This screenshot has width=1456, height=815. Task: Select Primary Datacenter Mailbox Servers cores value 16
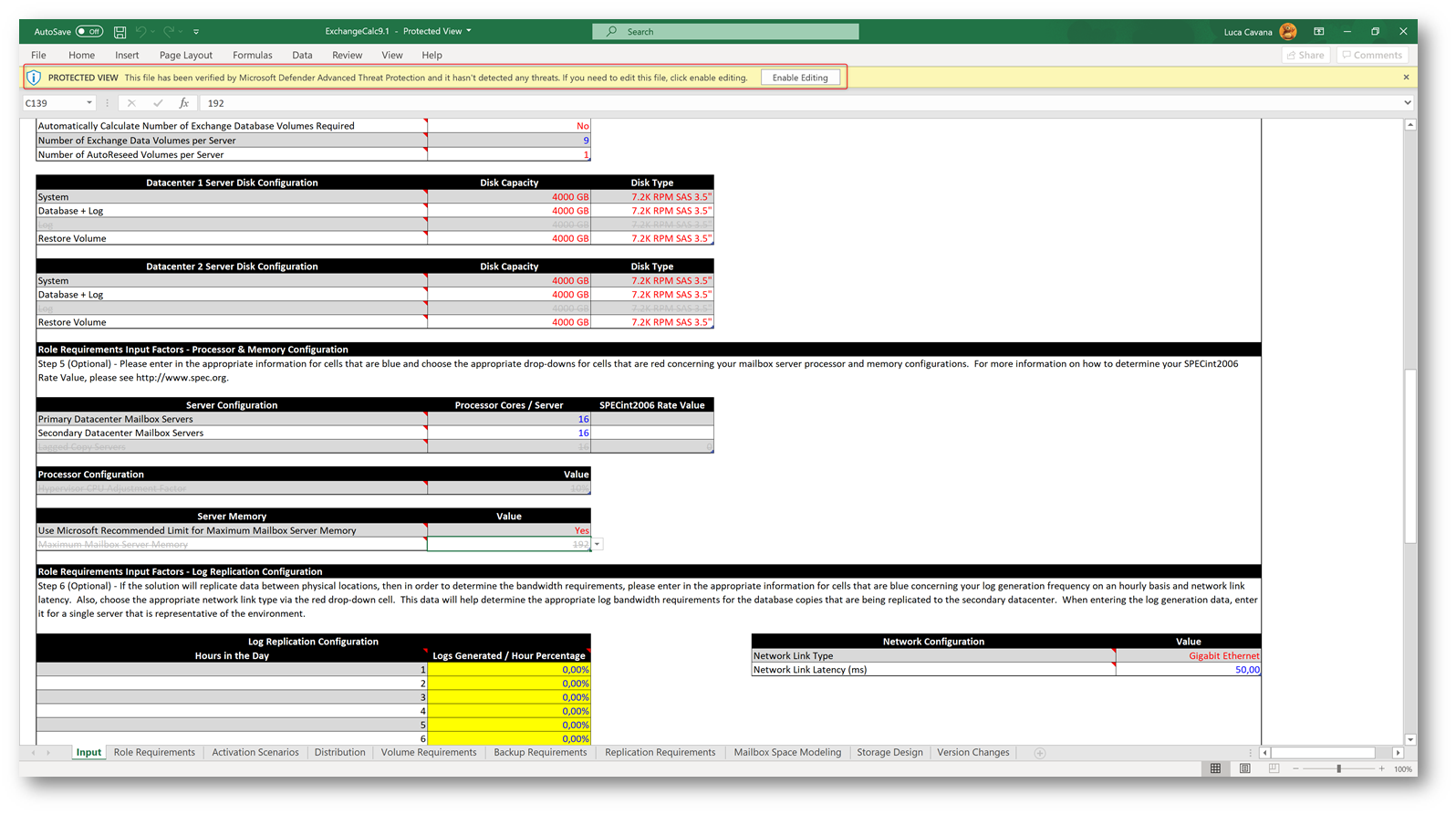(x=509, y=419)
